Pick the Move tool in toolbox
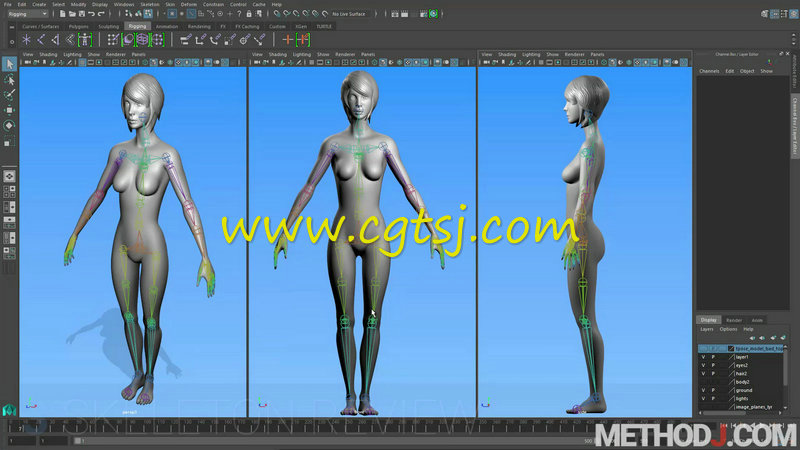 point(9,110)
